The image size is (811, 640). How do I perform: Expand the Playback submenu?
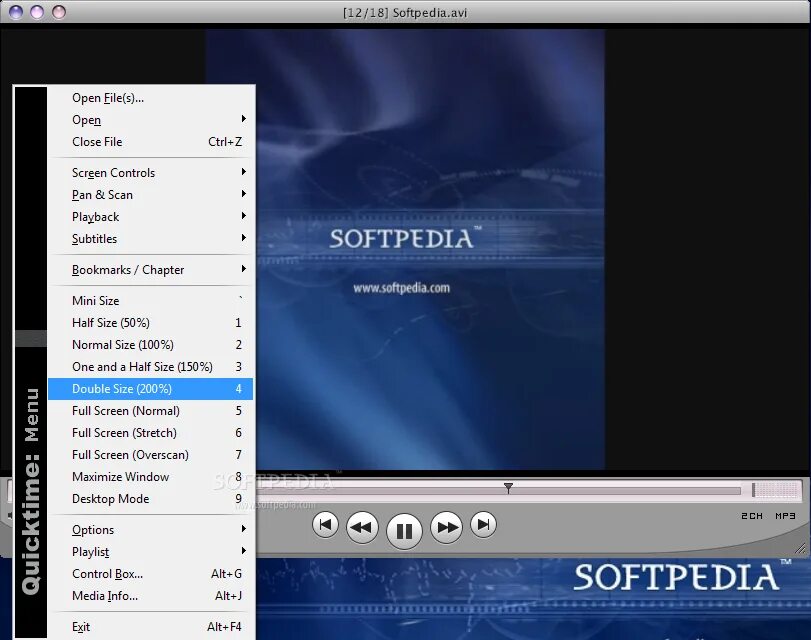[x=151, y=217]
